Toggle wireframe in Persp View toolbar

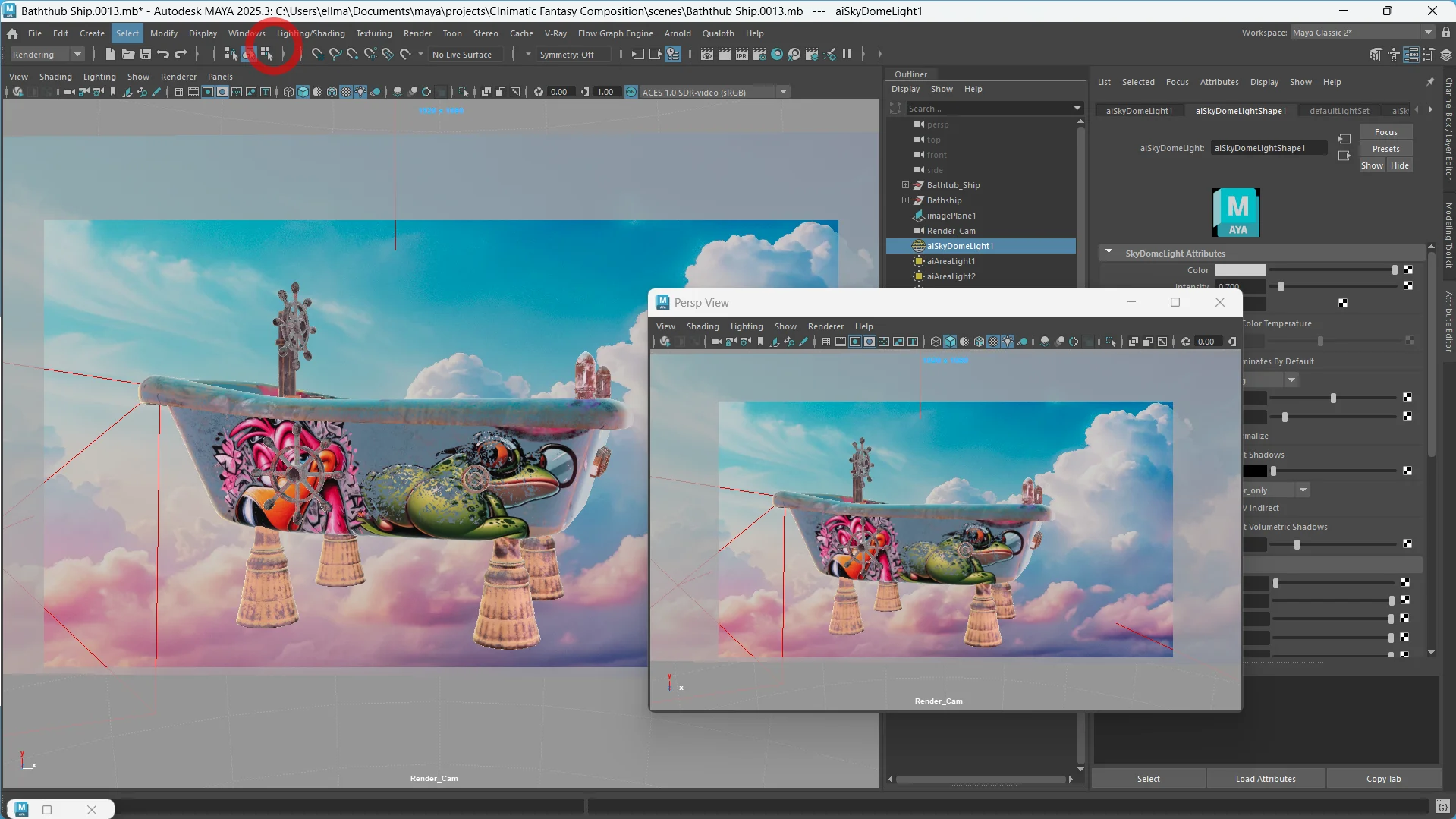936,342
